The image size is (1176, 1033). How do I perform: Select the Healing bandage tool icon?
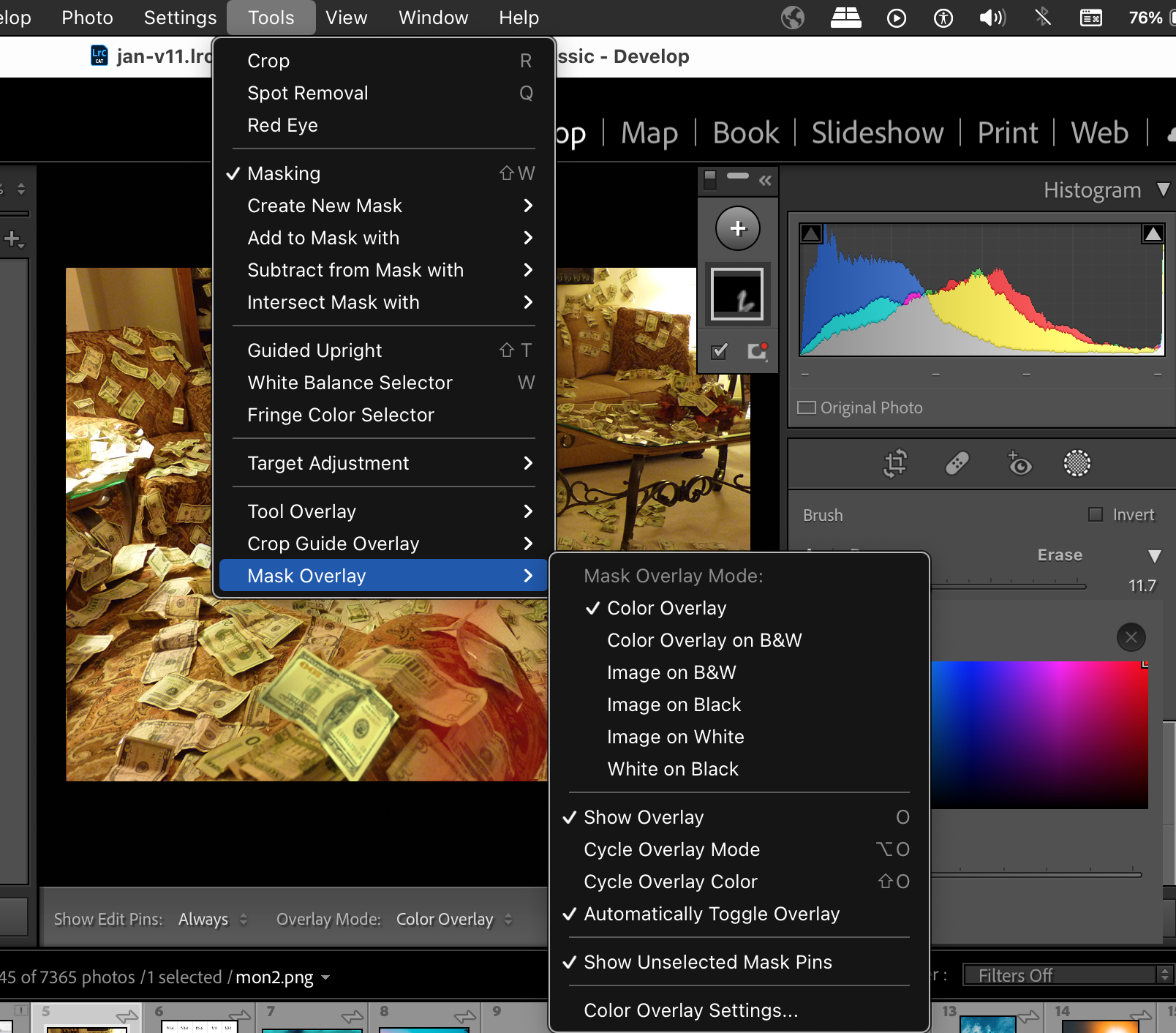point(957,463)
